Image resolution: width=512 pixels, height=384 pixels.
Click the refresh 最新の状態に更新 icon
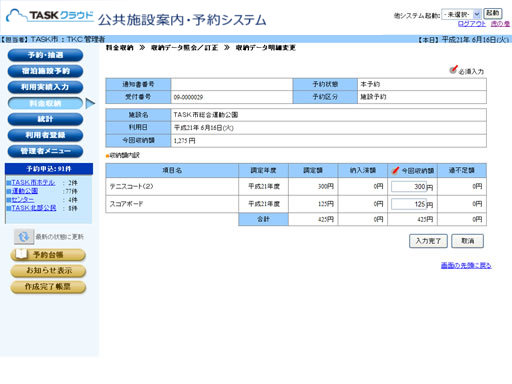point(24,237)
